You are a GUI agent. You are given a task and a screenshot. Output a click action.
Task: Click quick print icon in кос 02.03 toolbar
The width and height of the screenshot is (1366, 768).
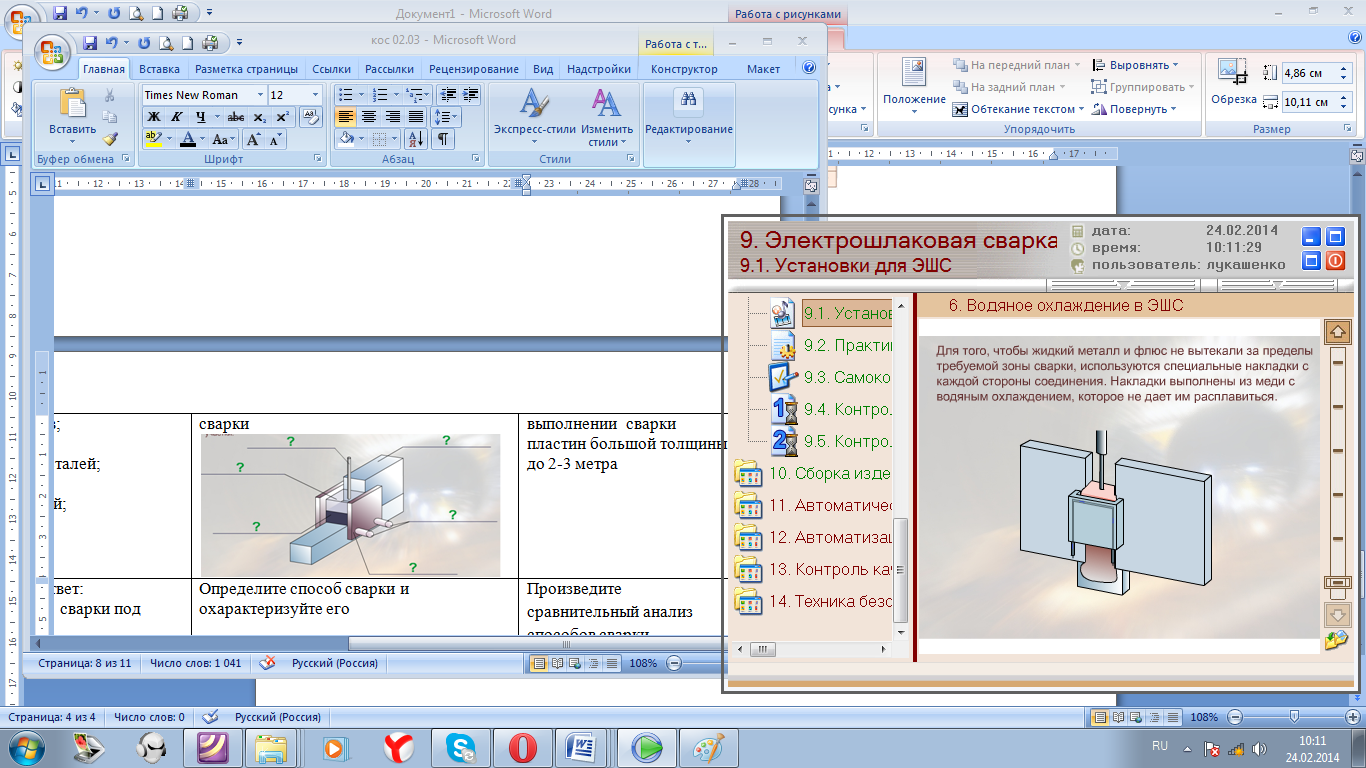coord(210,43)
